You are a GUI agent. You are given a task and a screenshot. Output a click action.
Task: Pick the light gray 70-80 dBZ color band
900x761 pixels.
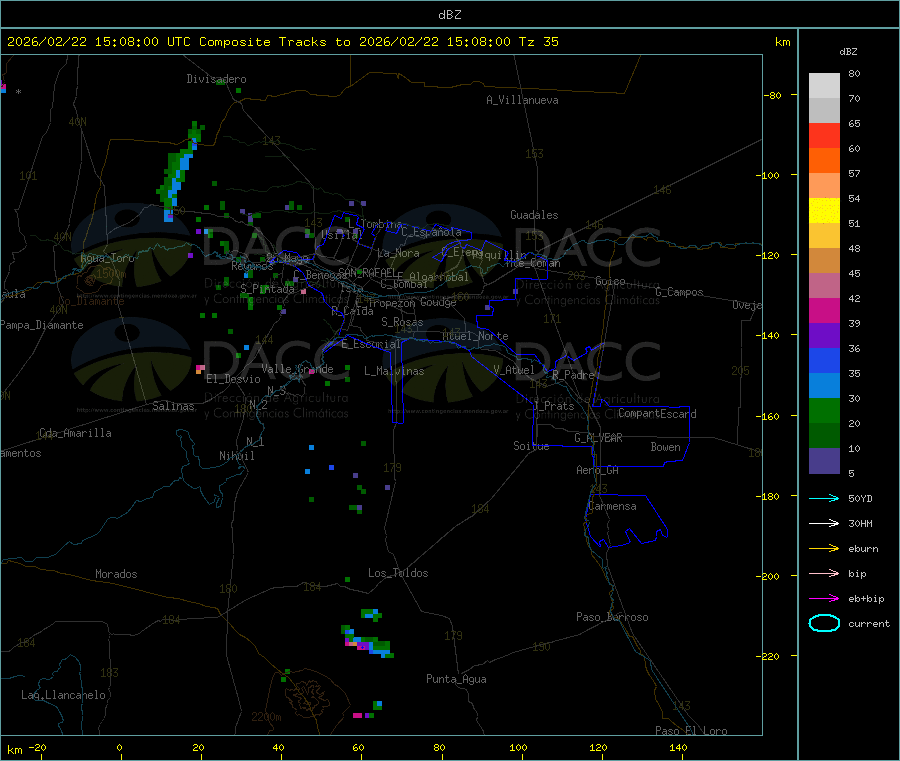click(824, 86)
